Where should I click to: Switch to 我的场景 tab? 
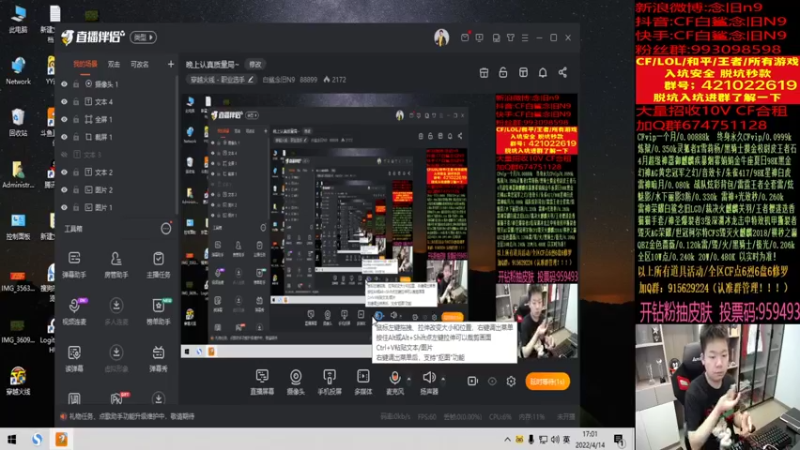[85, 64]
